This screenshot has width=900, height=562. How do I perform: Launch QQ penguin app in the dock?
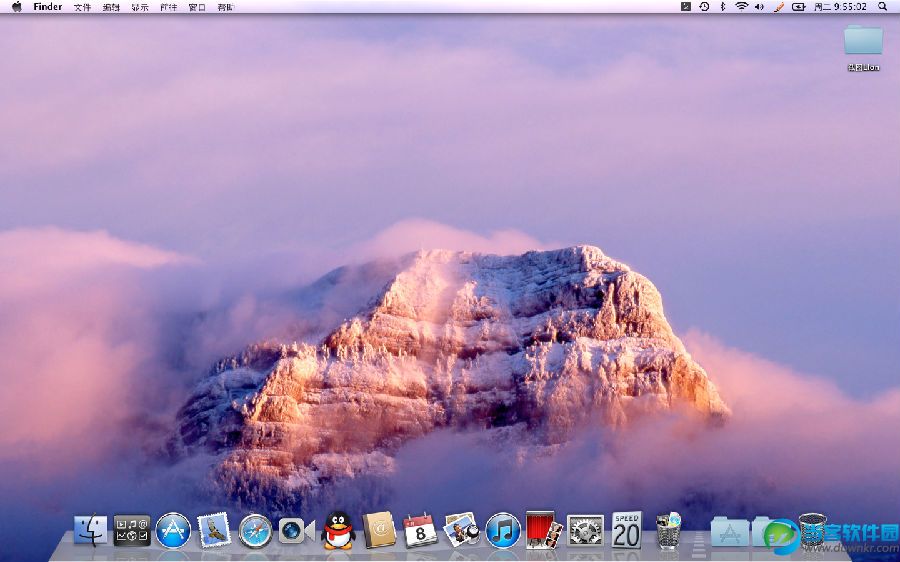tap(339, 530)
